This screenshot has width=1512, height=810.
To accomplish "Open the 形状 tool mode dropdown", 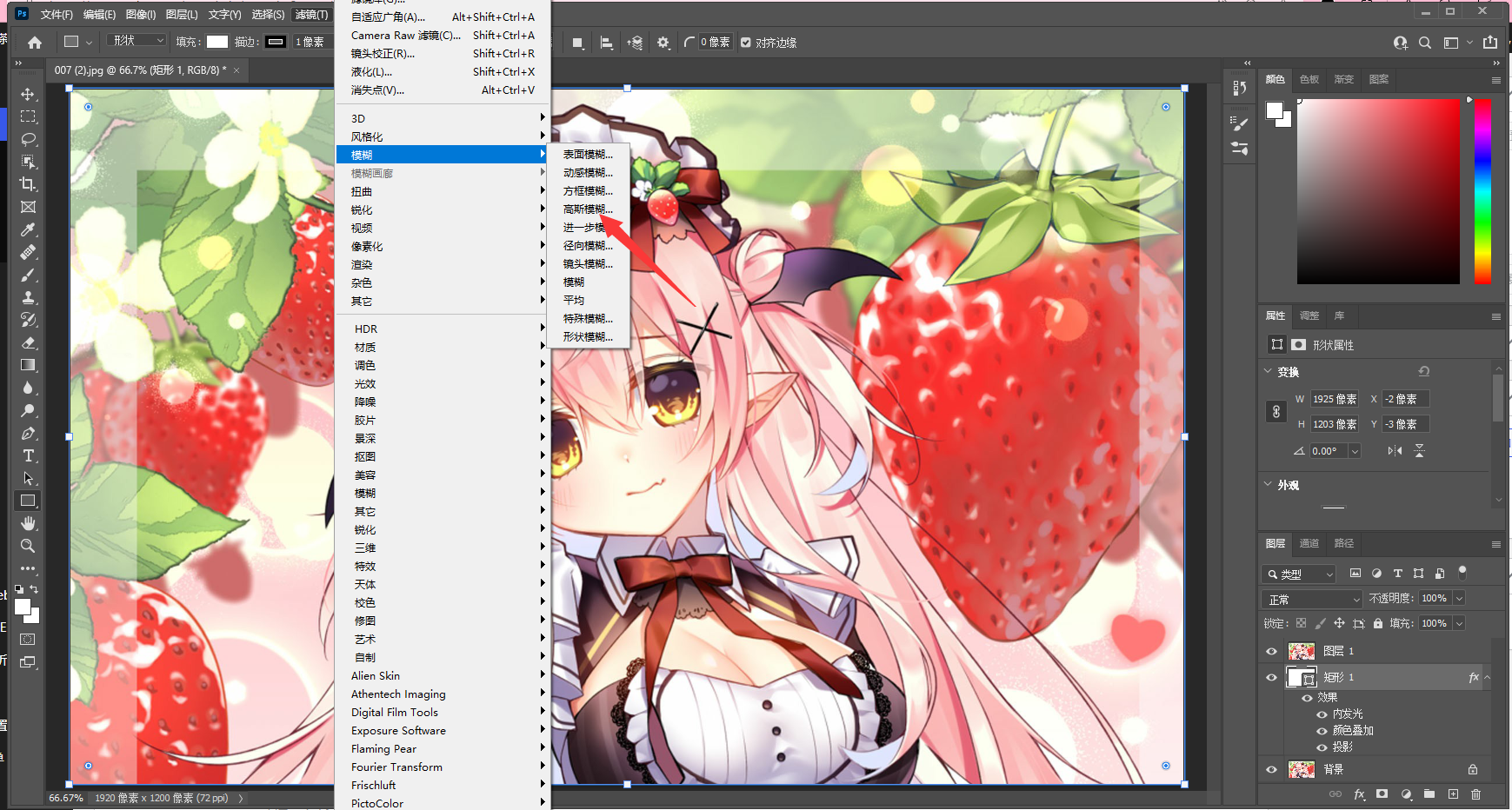I will coord(137,41).
